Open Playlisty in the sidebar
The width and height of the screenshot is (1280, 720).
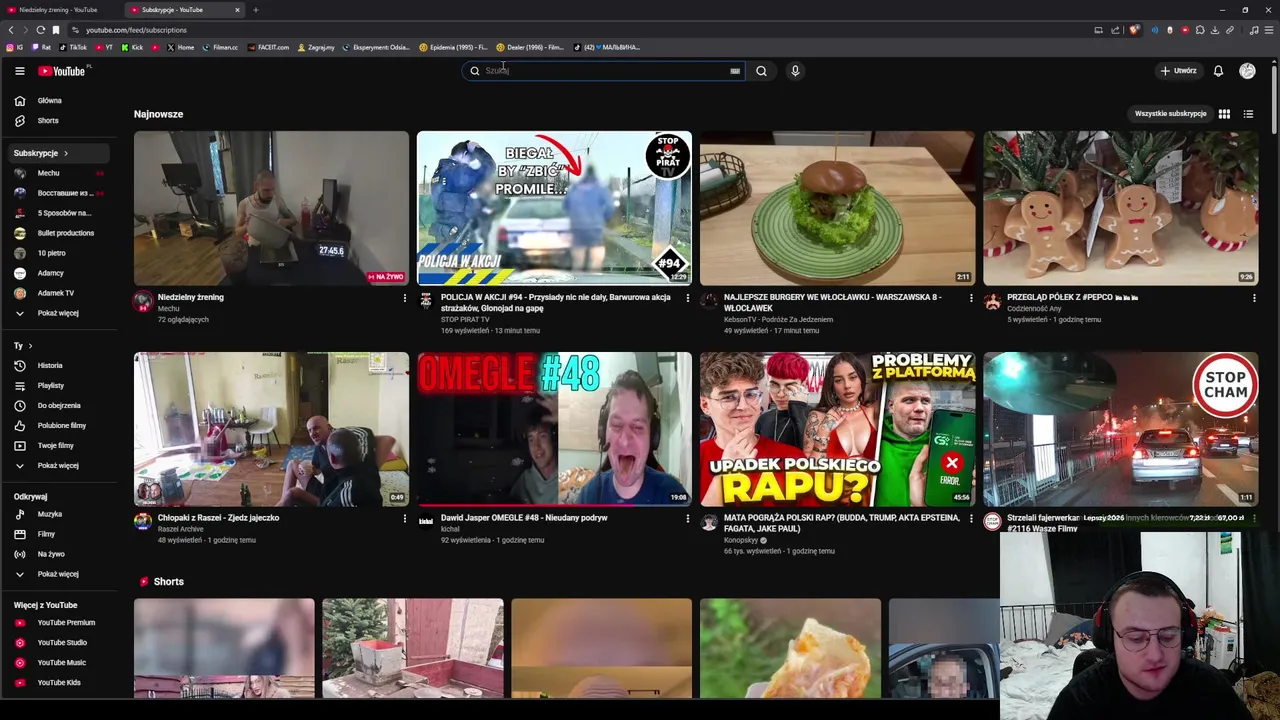(x=61, y=386)
